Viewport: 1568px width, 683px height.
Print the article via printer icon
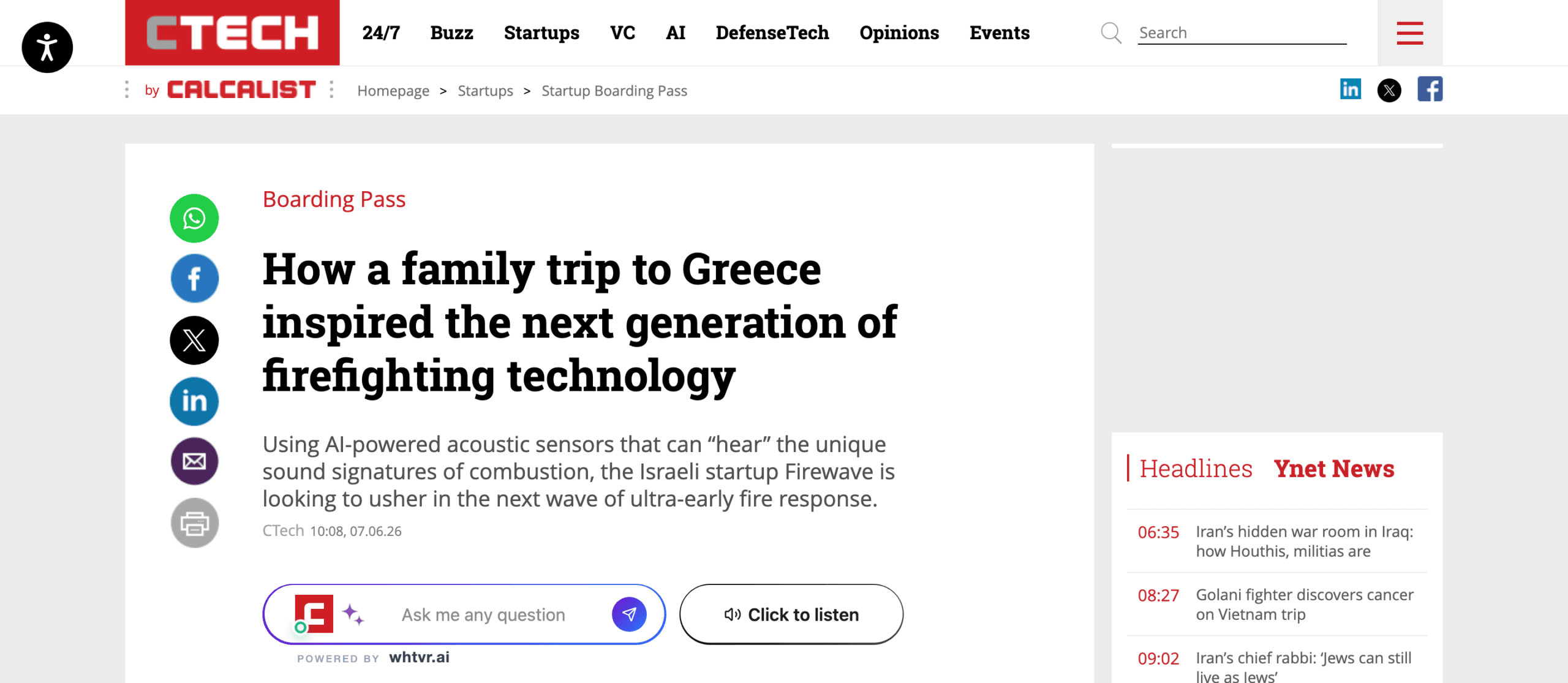[194, 523]
